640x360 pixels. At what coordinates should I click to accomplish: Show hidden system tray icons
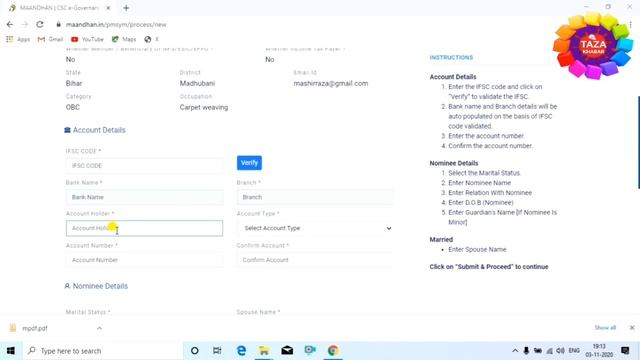tap(515, 351)
